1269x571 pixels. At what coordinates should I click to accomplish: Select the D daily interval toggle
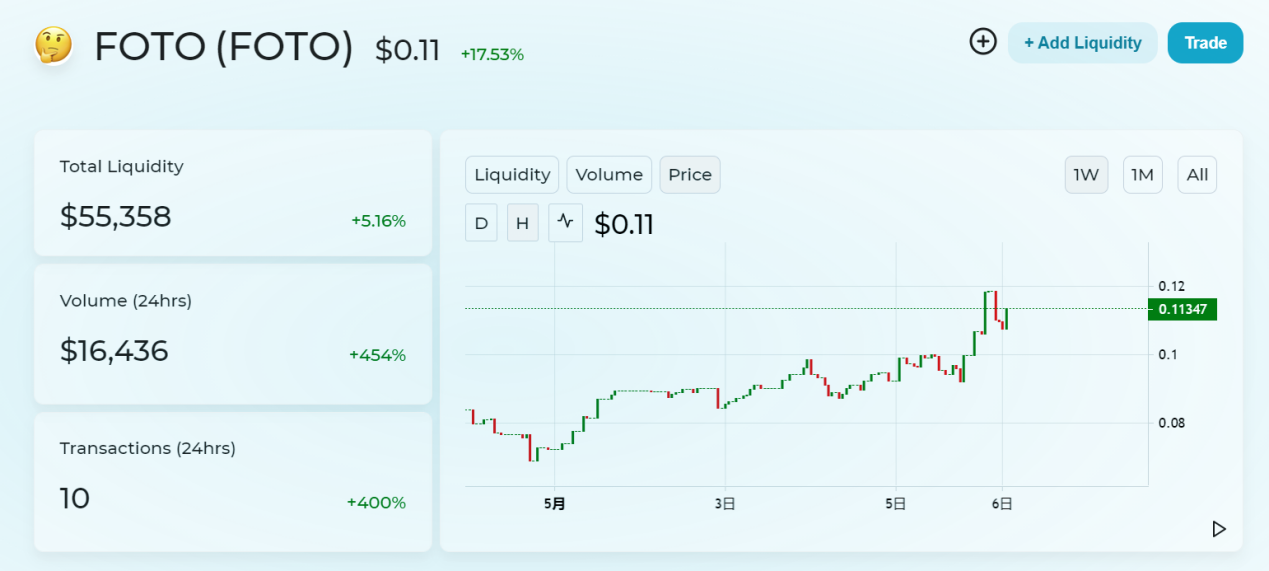[x=481, y=223]
